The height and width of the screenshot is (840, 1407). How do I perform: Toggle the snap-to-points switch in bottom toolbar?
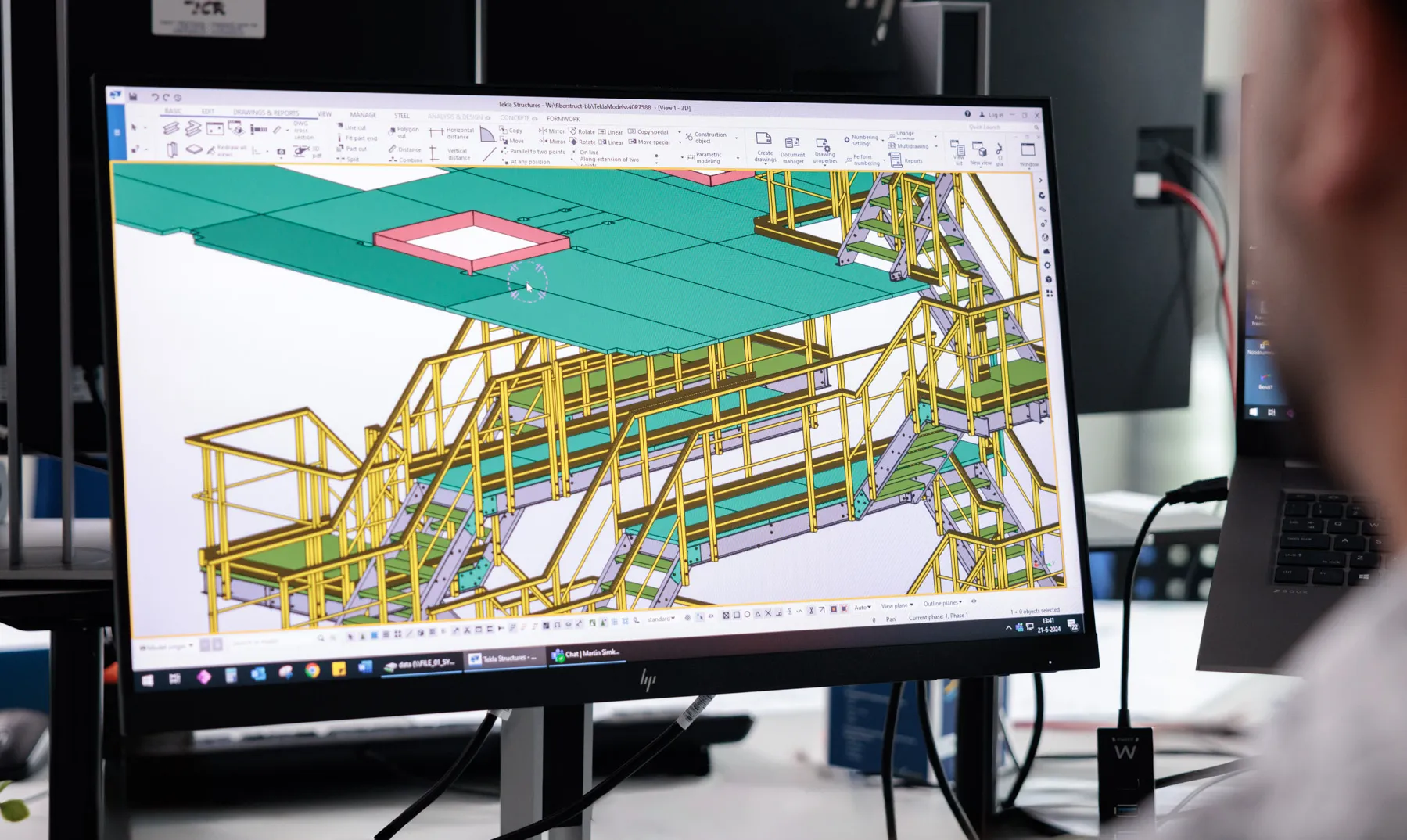(x=726, y=615)
